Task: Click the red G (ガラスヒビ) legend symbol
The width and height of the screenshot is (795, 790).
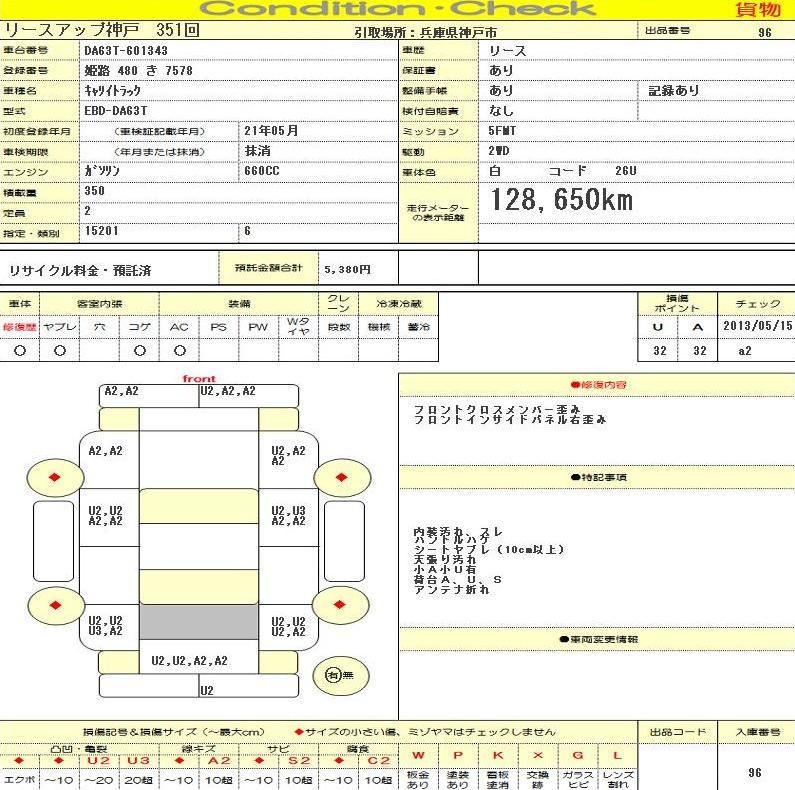Action: (x=577, y=755)
